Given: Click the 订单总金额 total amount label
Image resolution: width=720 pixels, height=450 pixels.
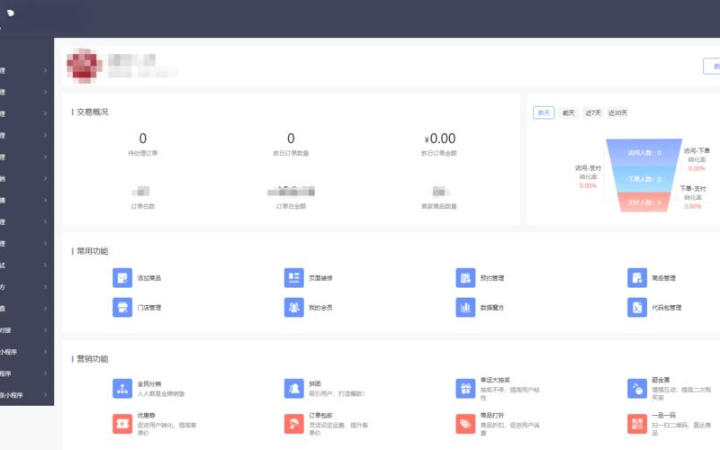Looking at the screenshot, I should (291, 206).
